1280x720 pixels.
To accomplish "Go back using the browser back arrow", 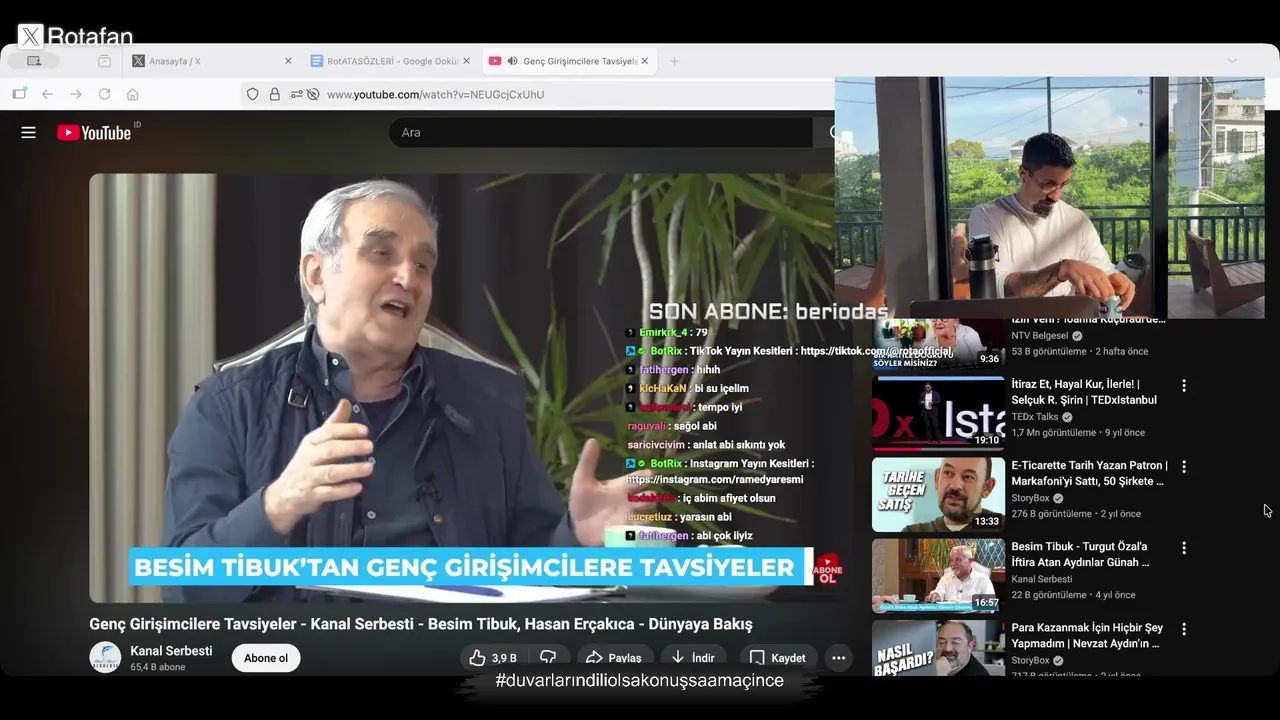I will 47,94.
